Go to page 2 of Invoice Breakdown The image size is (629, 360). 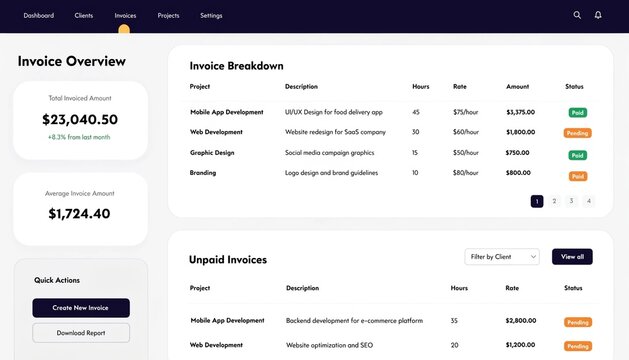[554, 201]
